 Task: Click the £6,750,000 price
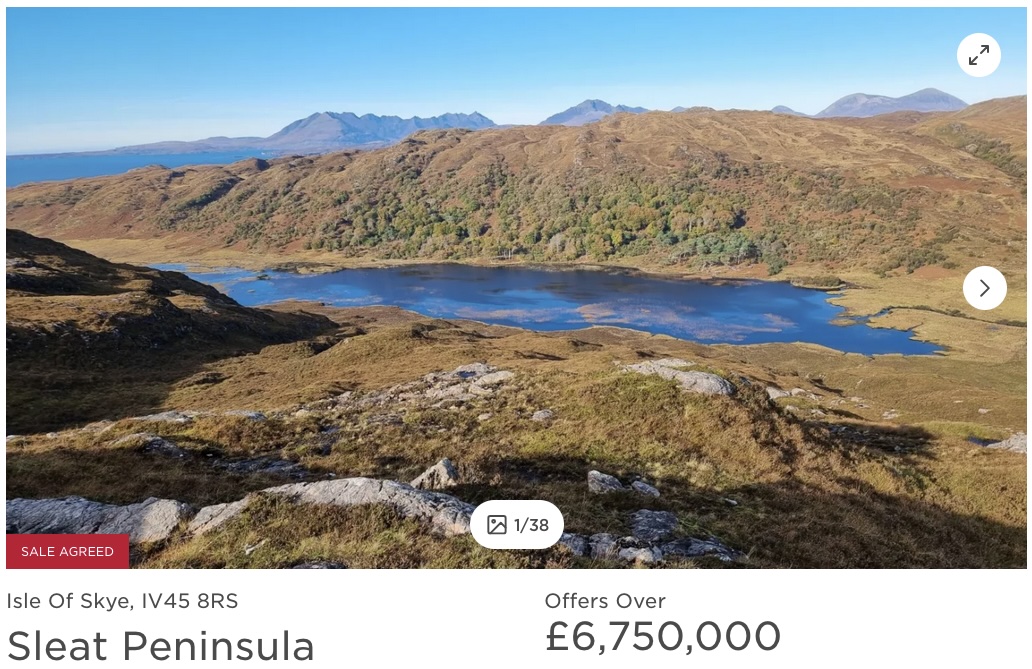point(663,637)
